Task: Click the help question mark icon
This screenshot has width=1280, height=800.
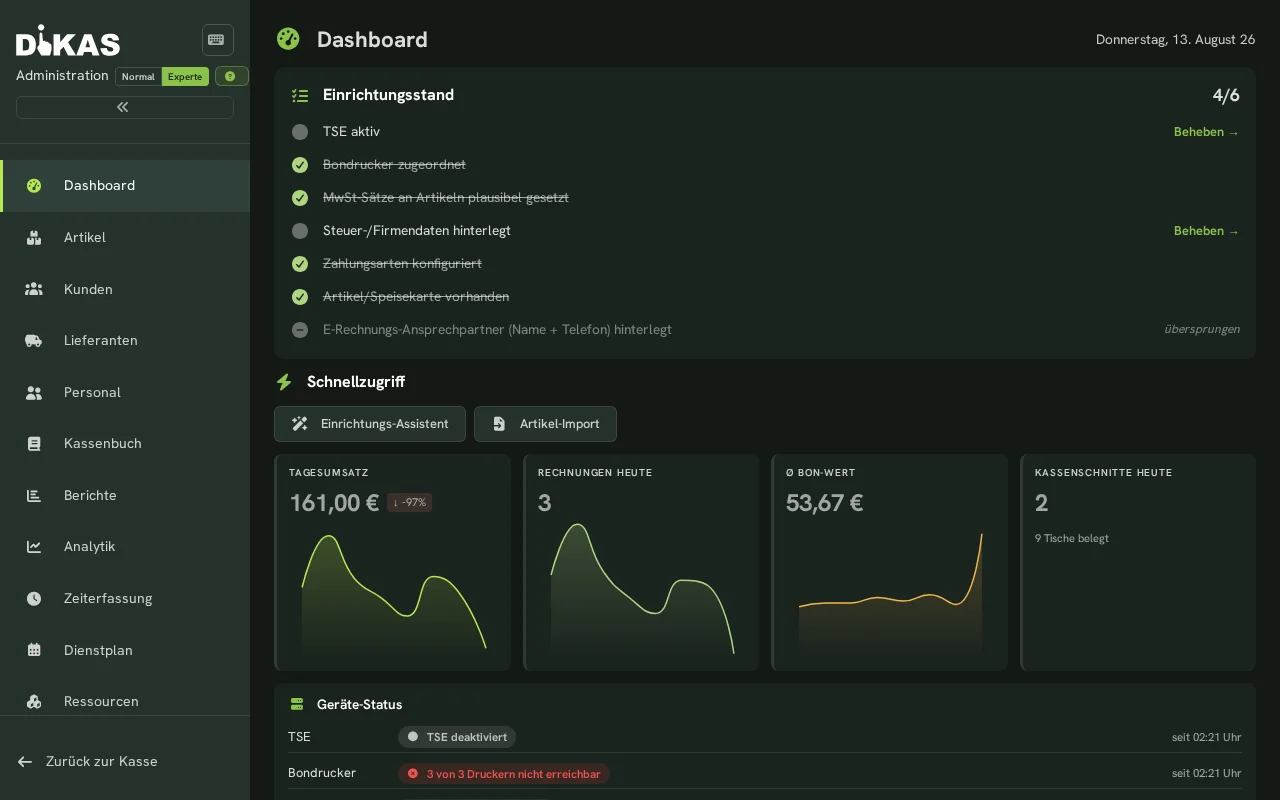Action: [x=231, y=76]
